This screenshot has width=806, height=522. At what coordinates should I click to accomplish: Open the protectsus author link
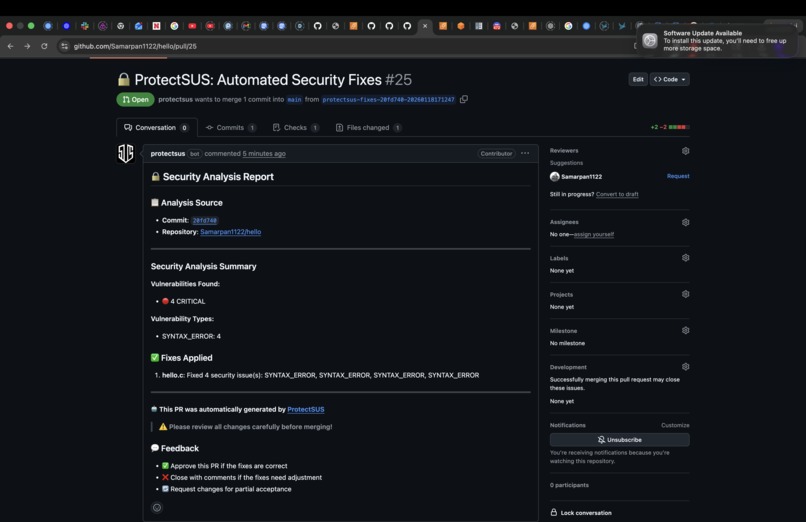pos(168,154)
